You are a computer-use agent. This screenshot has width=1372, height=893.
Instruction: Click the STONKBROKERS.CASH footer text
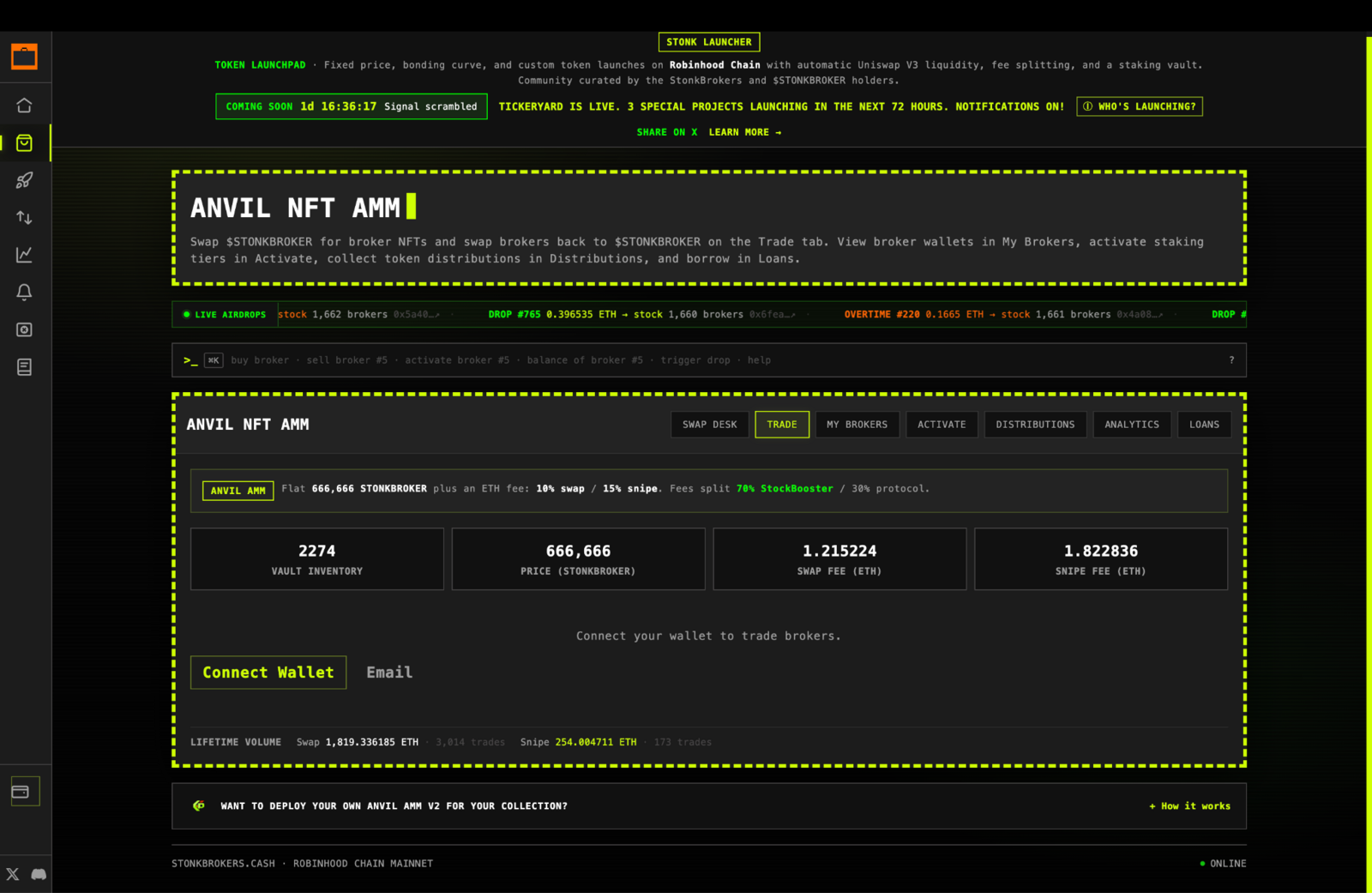tap(223, 864)
